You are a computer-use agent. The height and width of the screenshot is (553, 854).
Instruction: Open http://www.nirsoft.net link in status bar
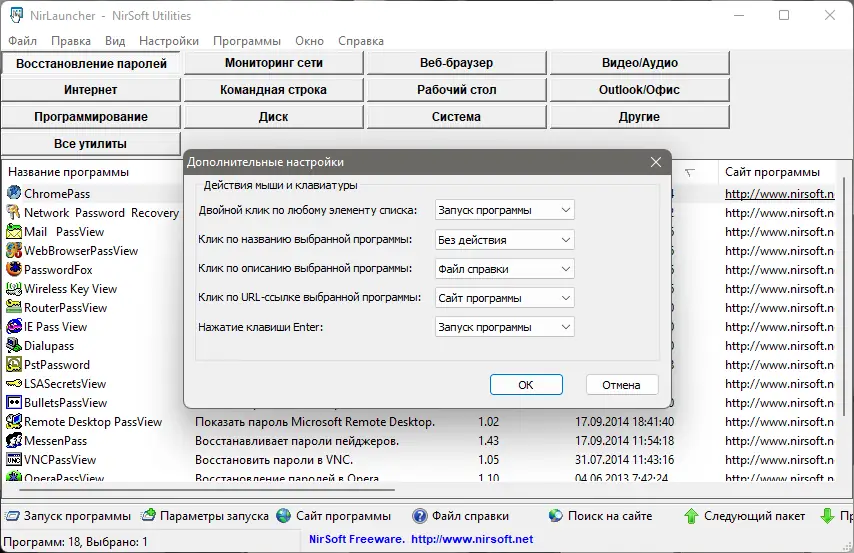coord(472,539)
